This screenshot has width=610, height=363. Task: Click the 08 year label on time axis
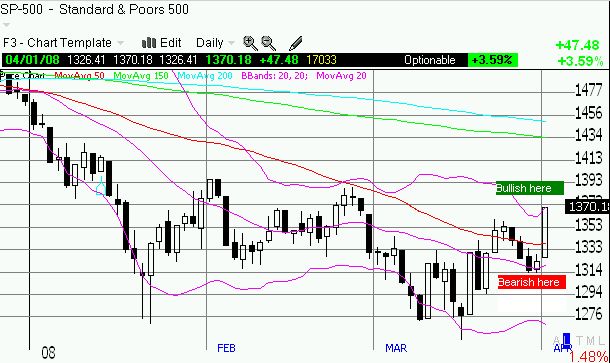coord(48,353)
